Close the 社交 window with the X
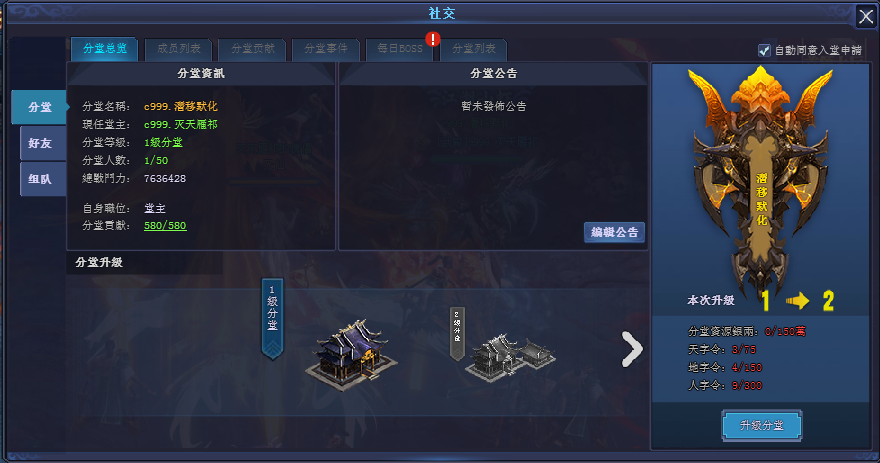Image resolution: width=880 pixels, height=463 pixels. point(865,16)
